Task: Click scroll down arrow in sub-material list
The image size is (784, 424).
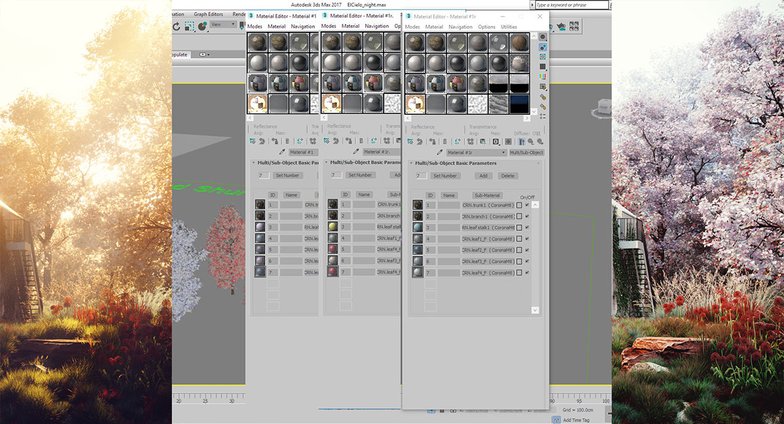Action: tap(535, 310)
